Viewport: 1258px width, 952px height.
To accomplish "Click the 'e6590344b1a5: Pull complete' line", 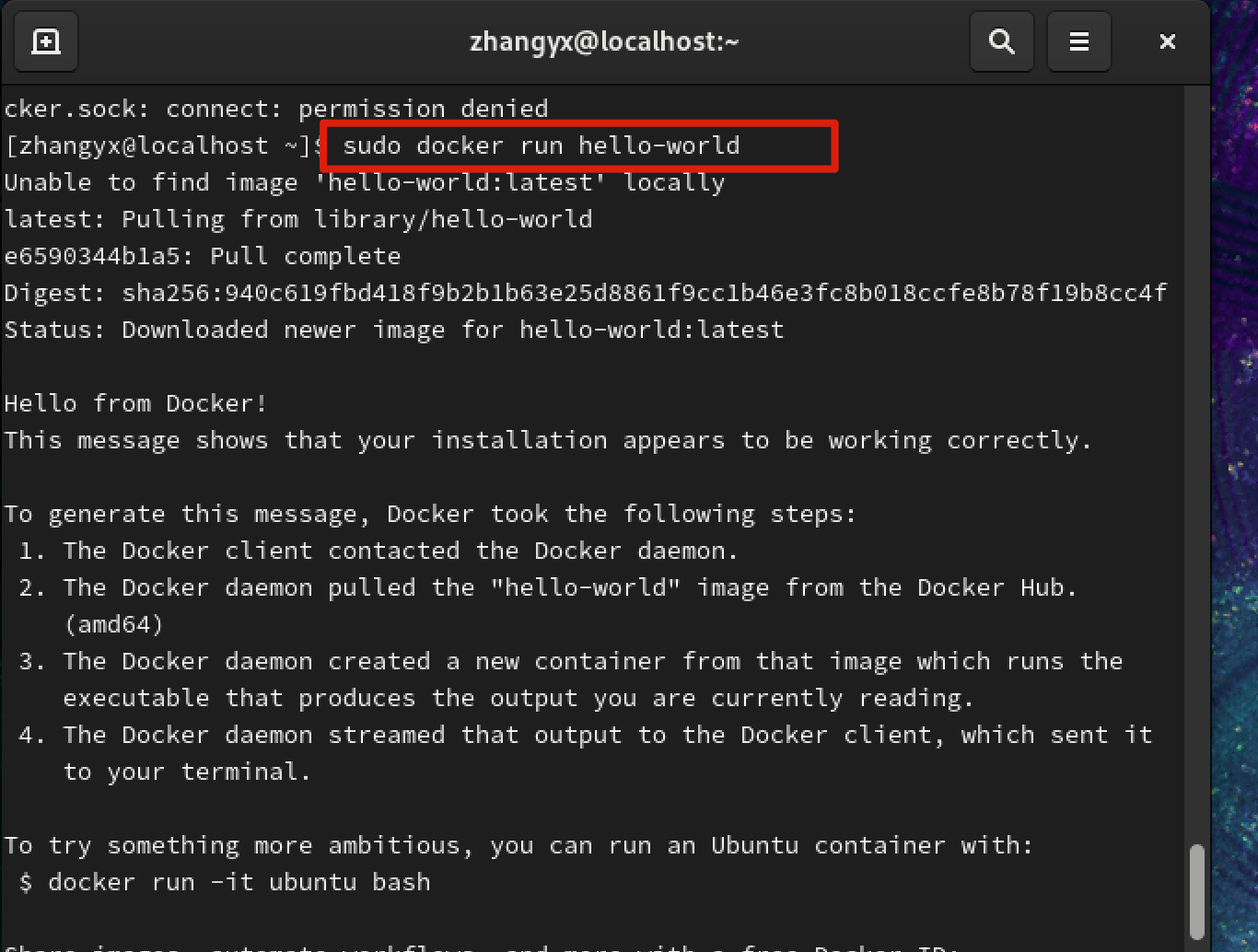I will click(203, 256).
